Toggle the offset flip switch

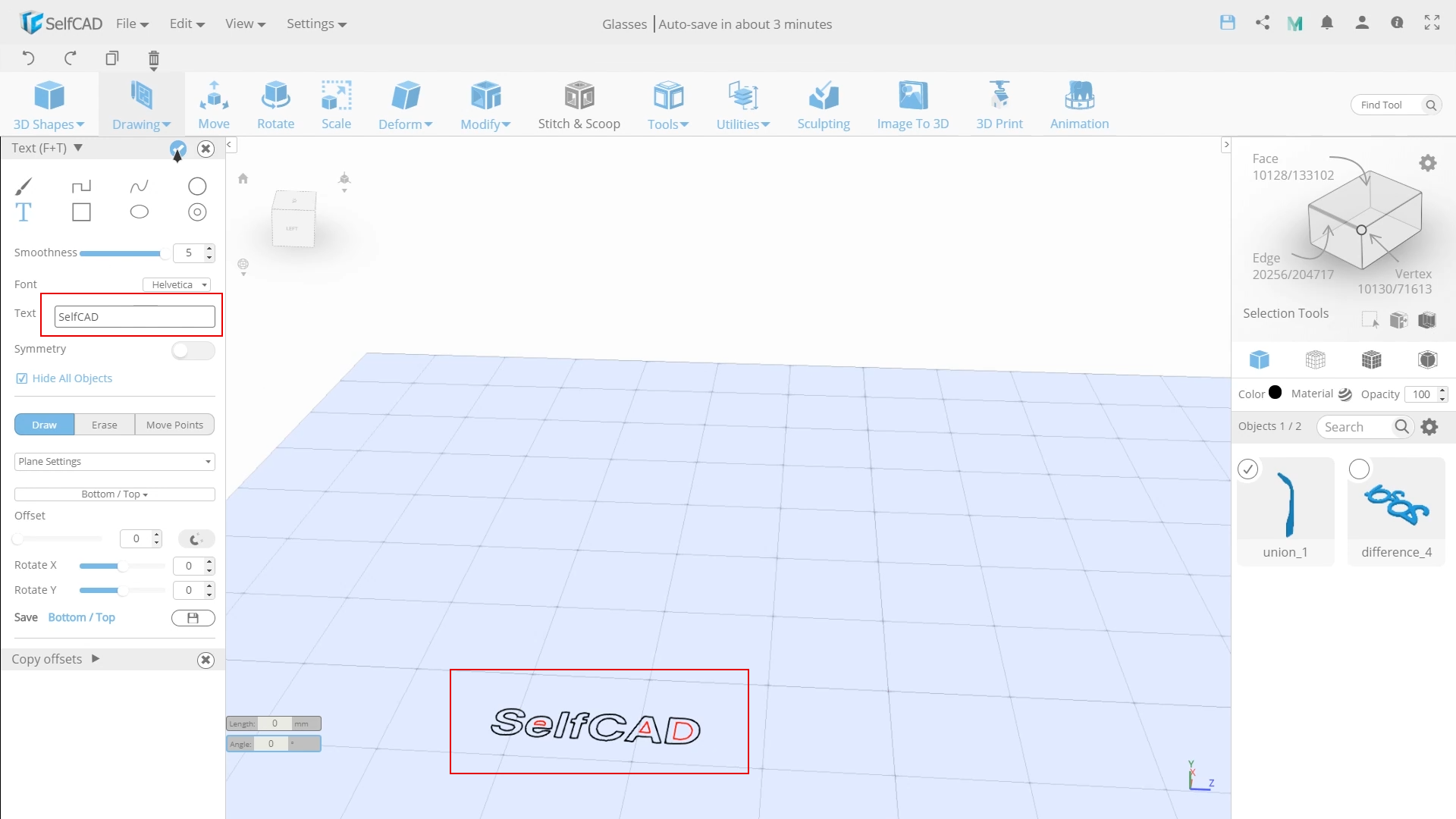click(x=196, y=539)
